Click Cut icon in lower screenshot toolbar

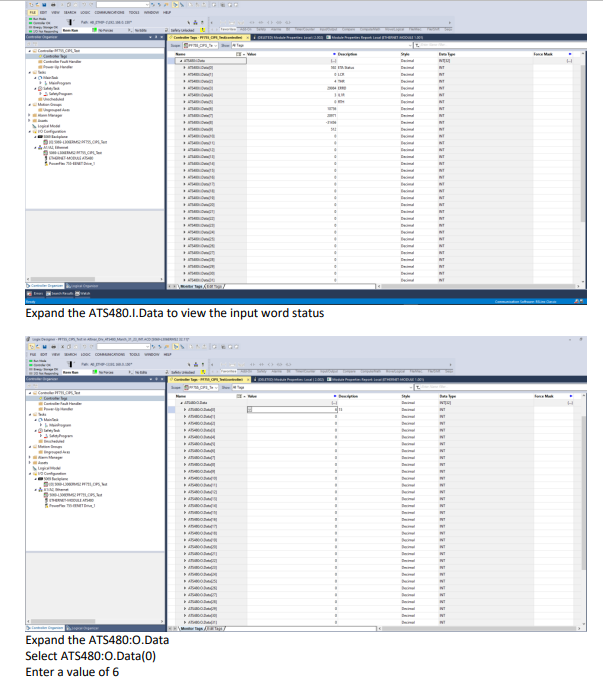pyautogui.click(x=62, y=347)
